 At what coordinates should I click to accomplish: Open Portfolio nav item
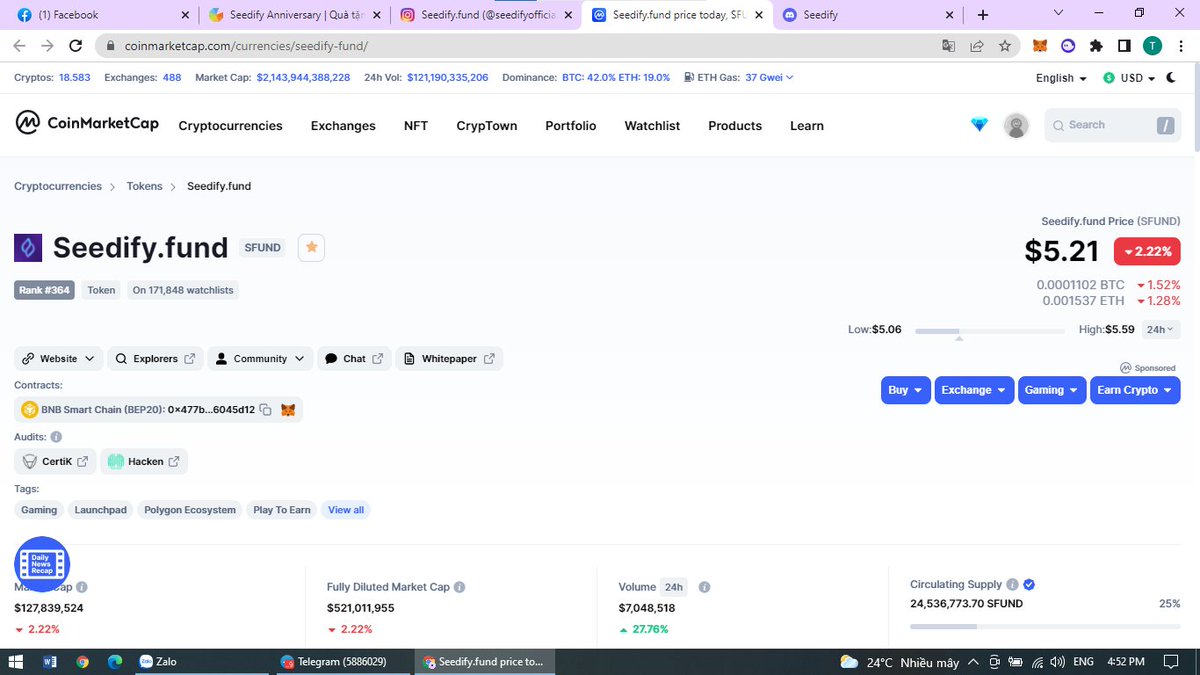point(571,125)
